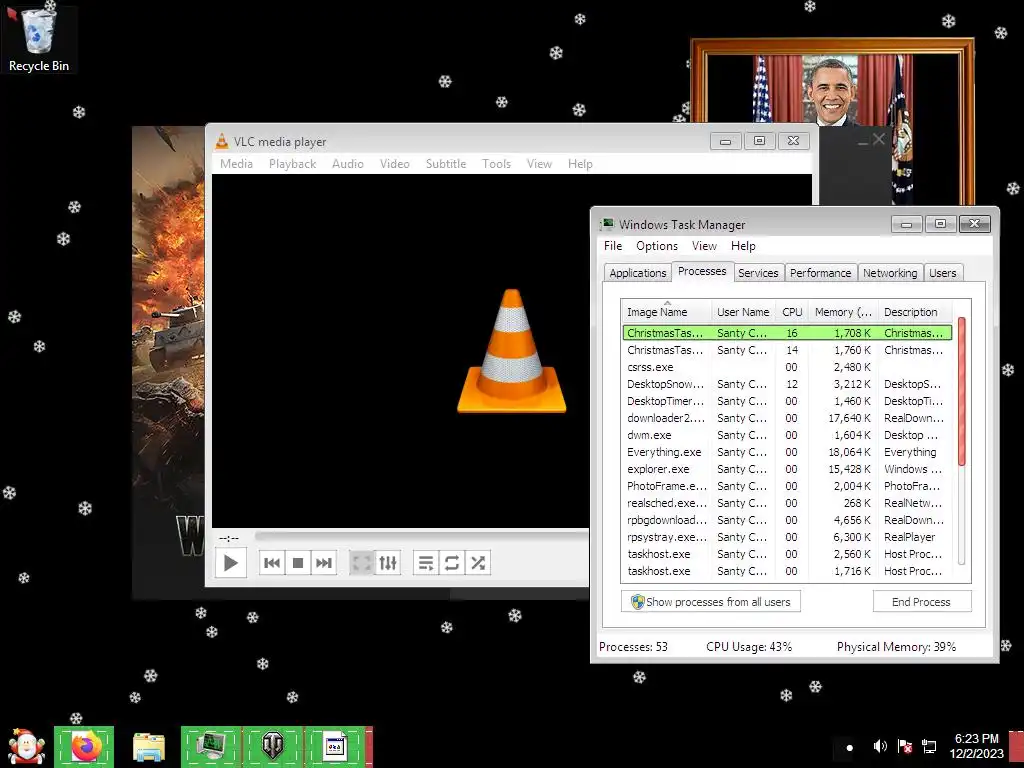Switch to the Users tab
The image size is (1024, 768).
(x=942, y=273)
